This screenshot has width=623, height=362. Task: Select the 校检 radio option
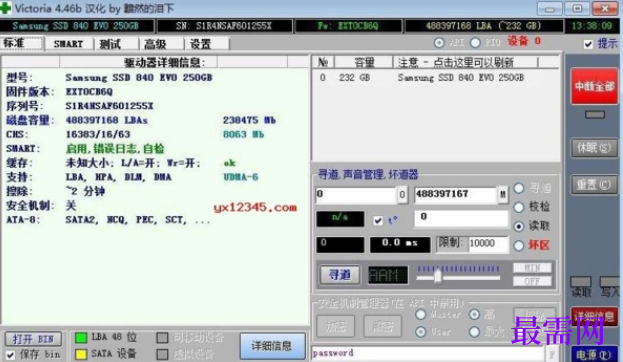(519, 207)
